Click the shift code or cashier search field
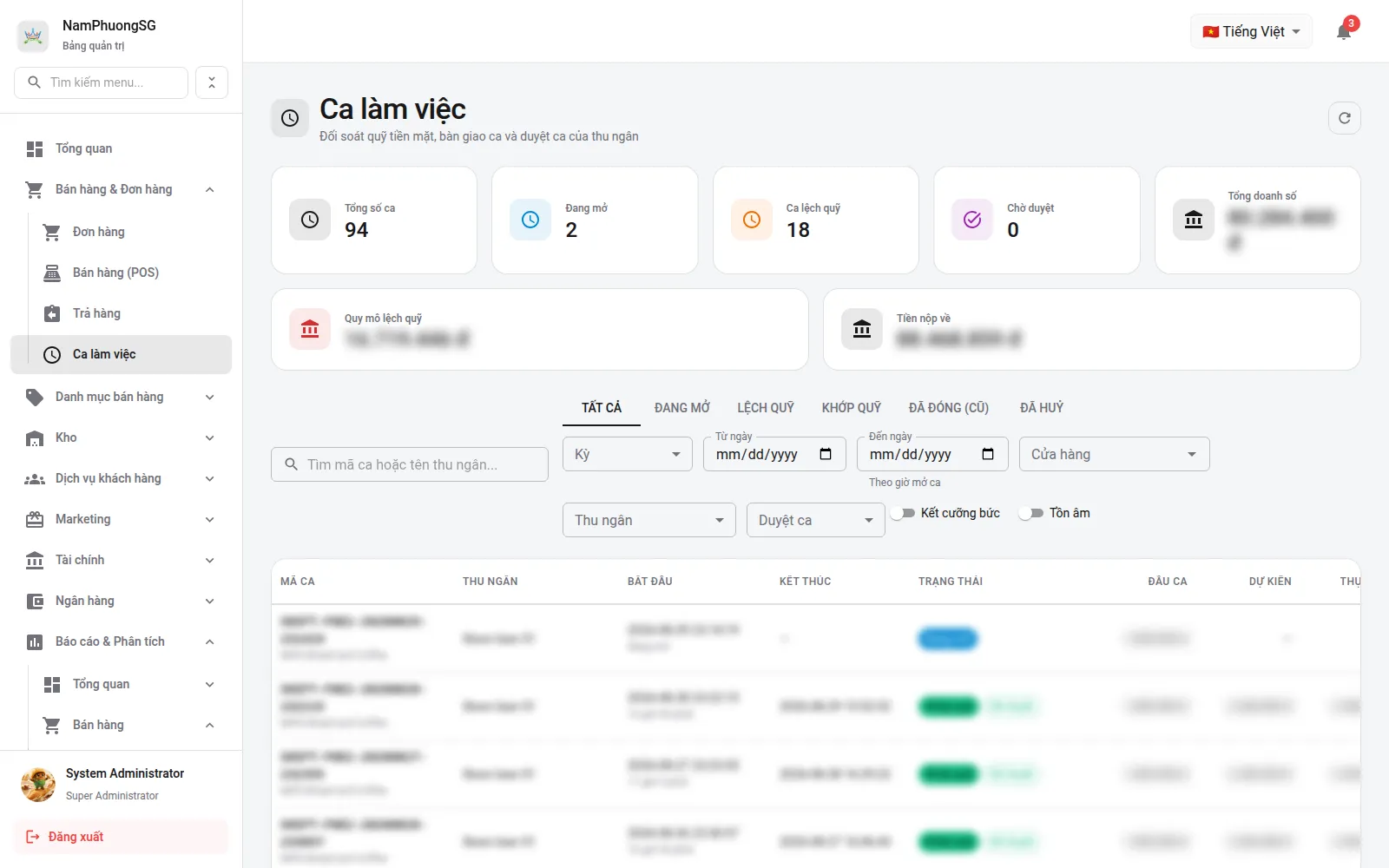This screenshot has width=1389, height=868. 410,464
